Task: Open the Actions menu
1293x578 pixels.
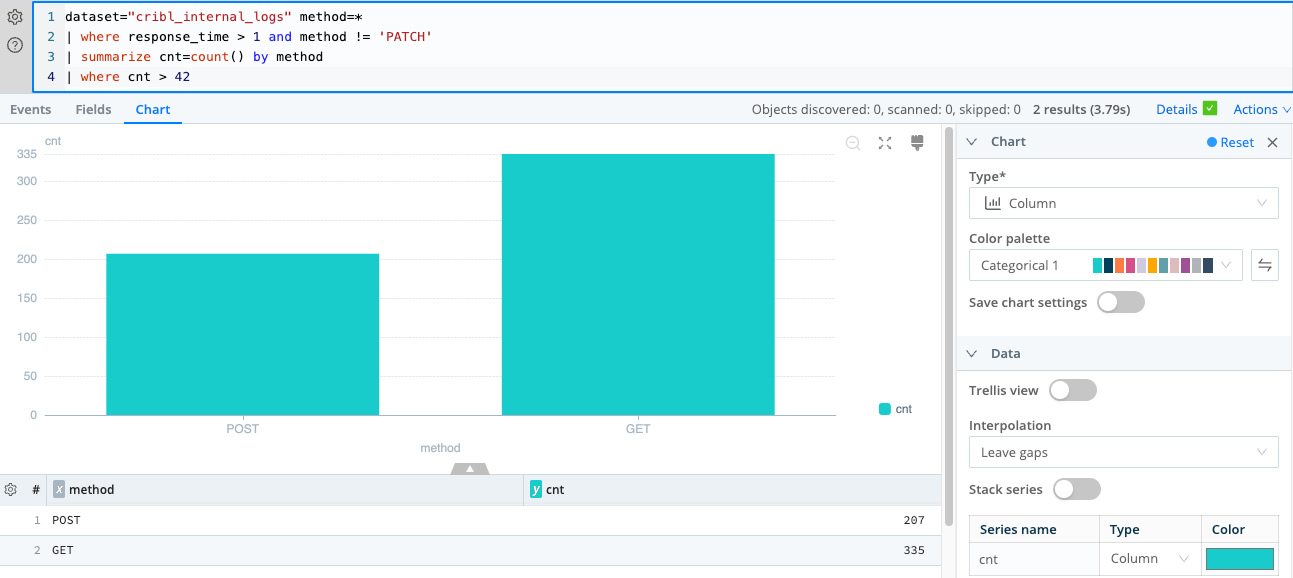Action: (x=1261, y=109)
